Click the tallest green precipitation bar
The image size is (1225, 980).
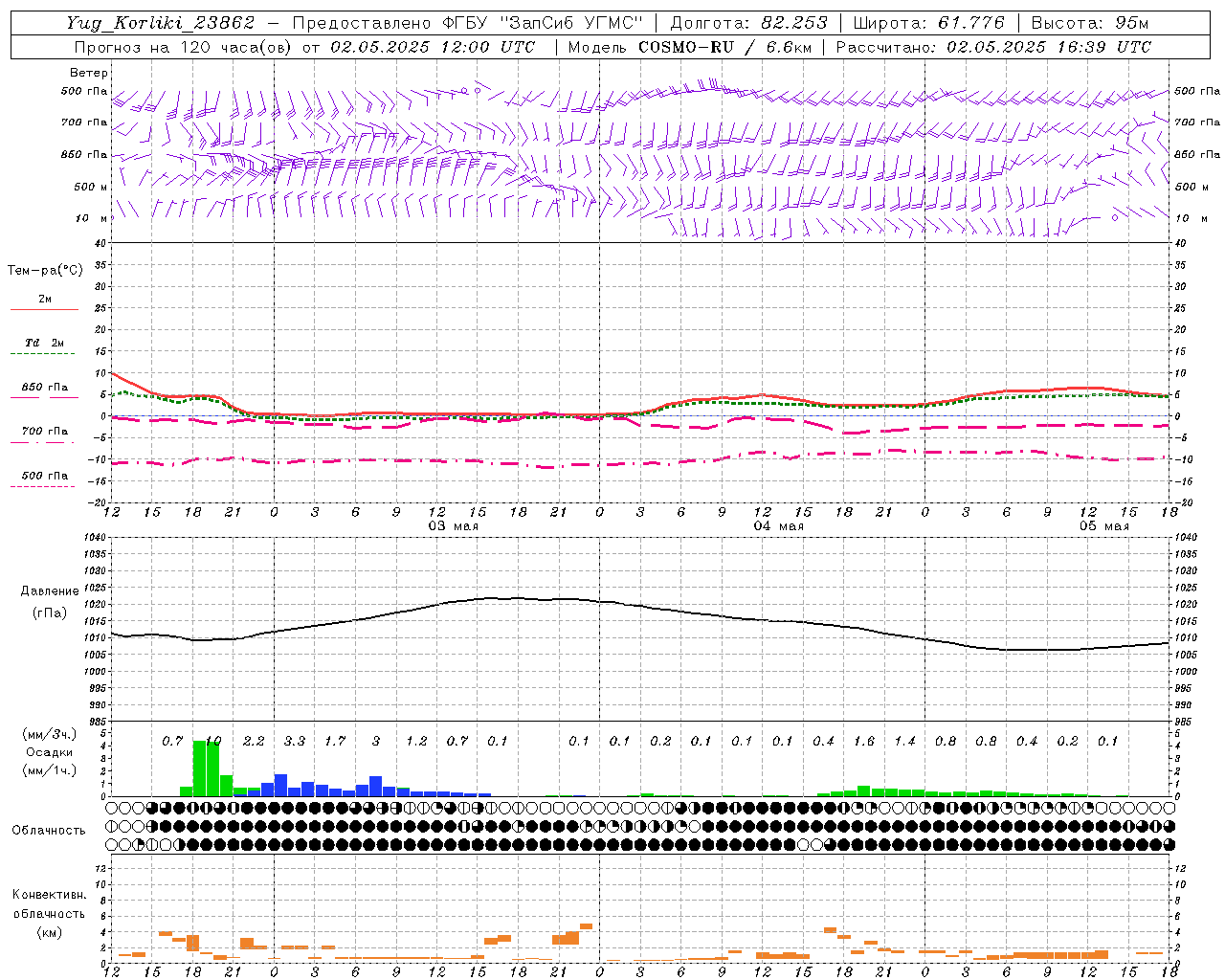(200, 768)
